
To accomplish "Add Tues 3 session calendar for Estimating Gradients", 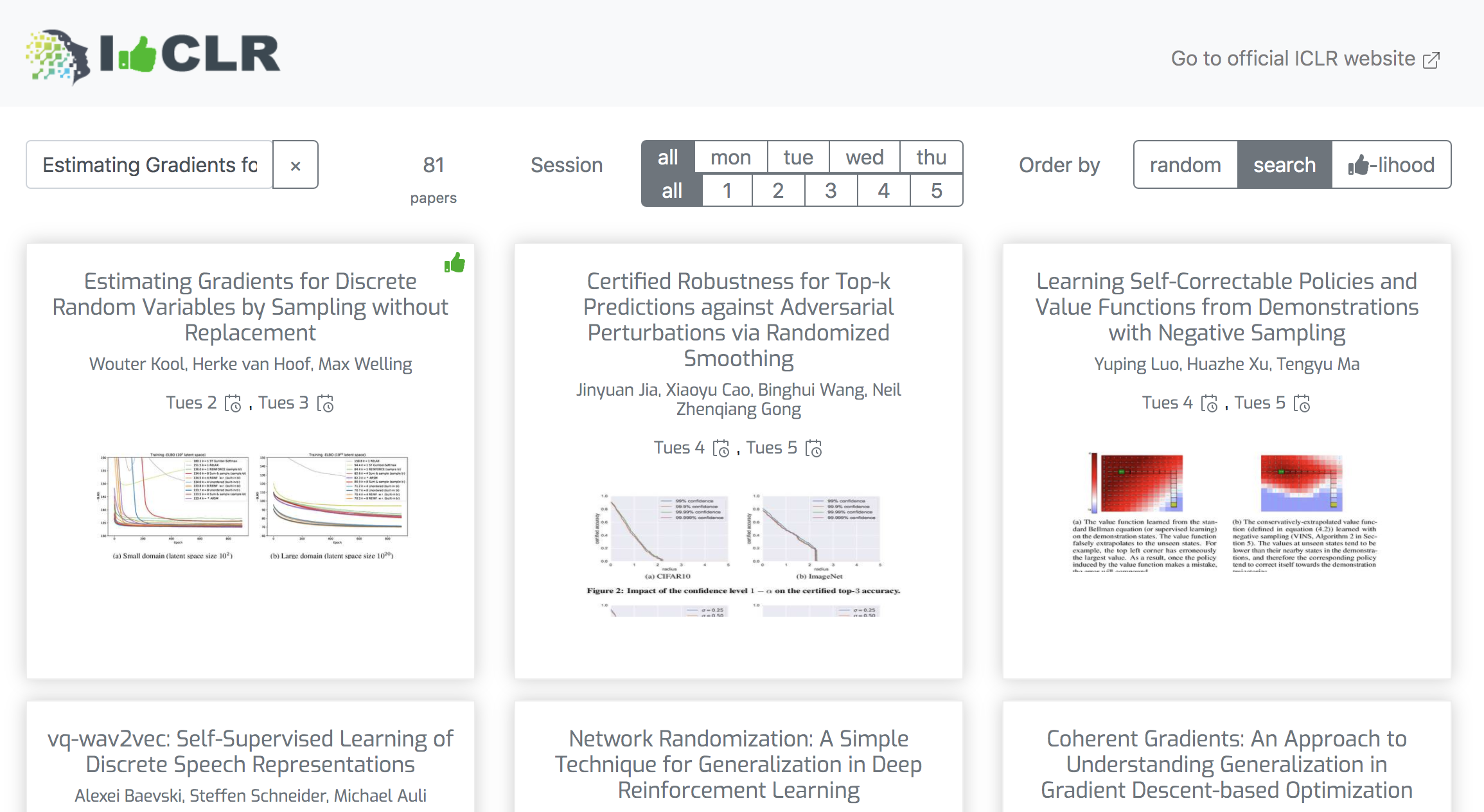I will [326, 403].
